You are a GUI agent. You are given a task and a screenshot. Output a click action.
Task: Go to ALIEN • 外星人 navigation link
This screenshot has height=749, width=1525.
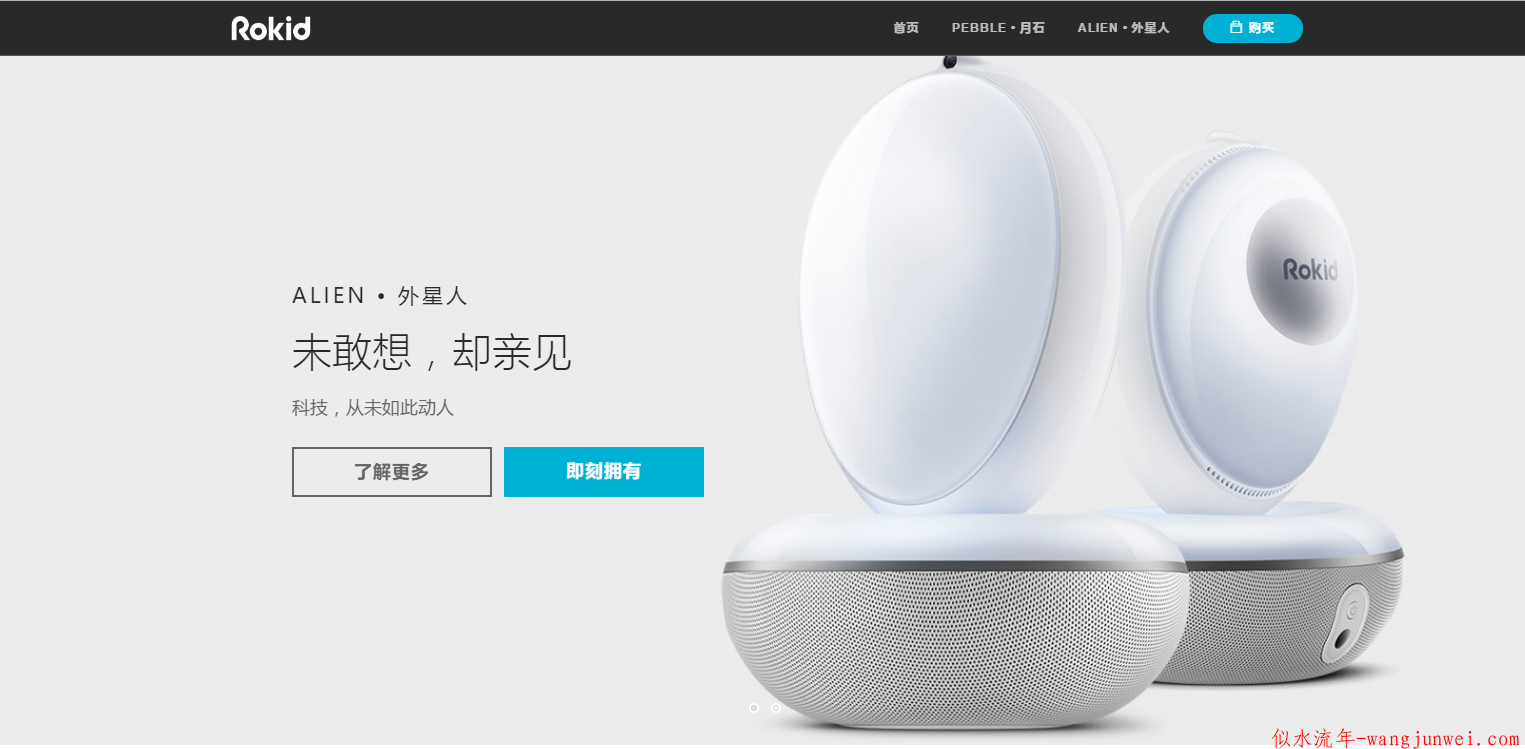[x=1123, y=28]
